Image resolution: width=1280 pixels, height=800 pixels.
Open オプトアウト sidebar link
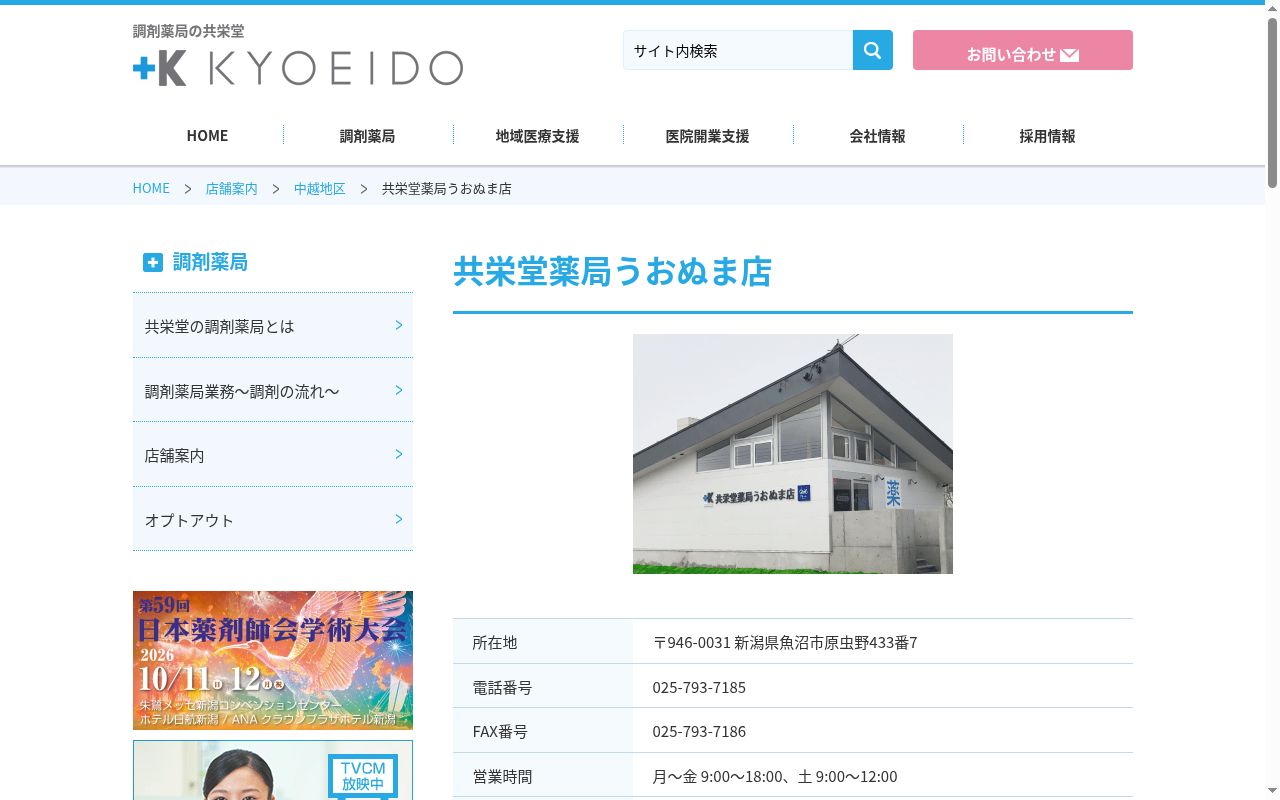click(x=273, y=519)
